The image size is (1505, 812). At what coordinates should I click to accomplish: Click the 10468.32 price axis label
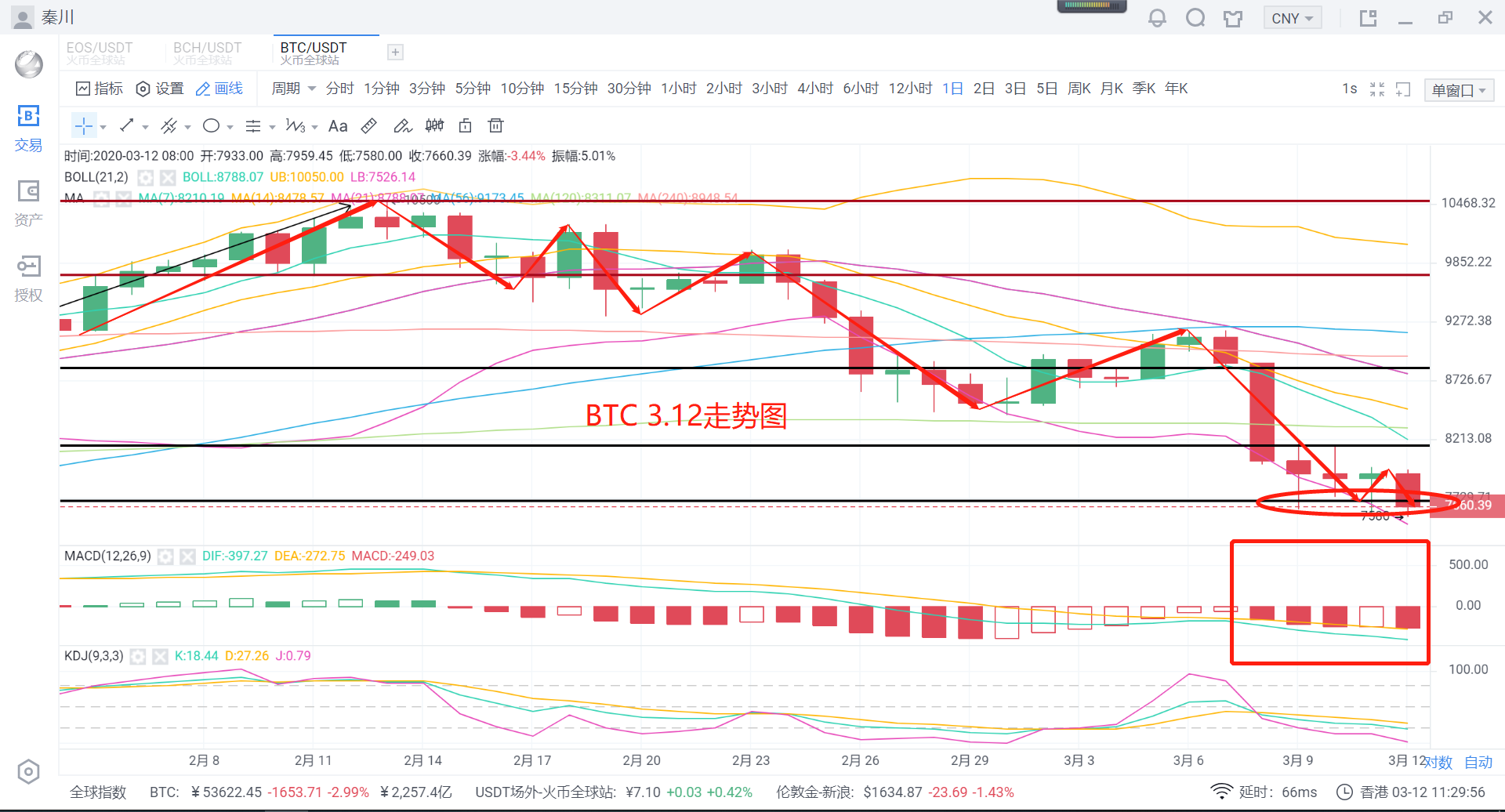point(1468,203)
